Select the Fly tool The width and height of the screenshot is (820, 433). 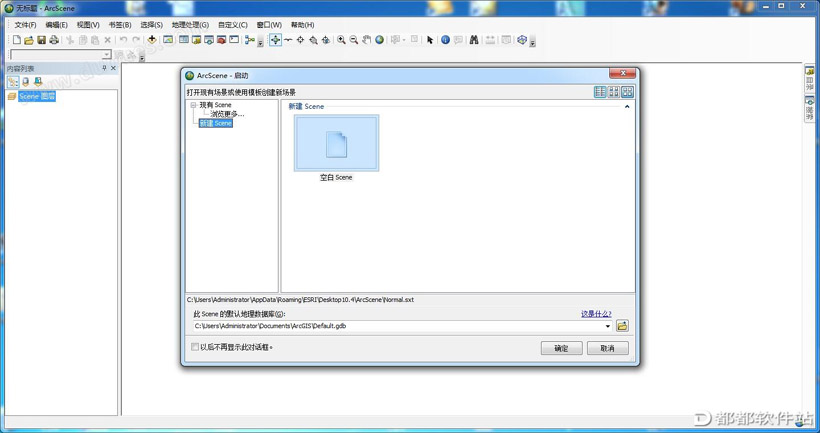288,40
